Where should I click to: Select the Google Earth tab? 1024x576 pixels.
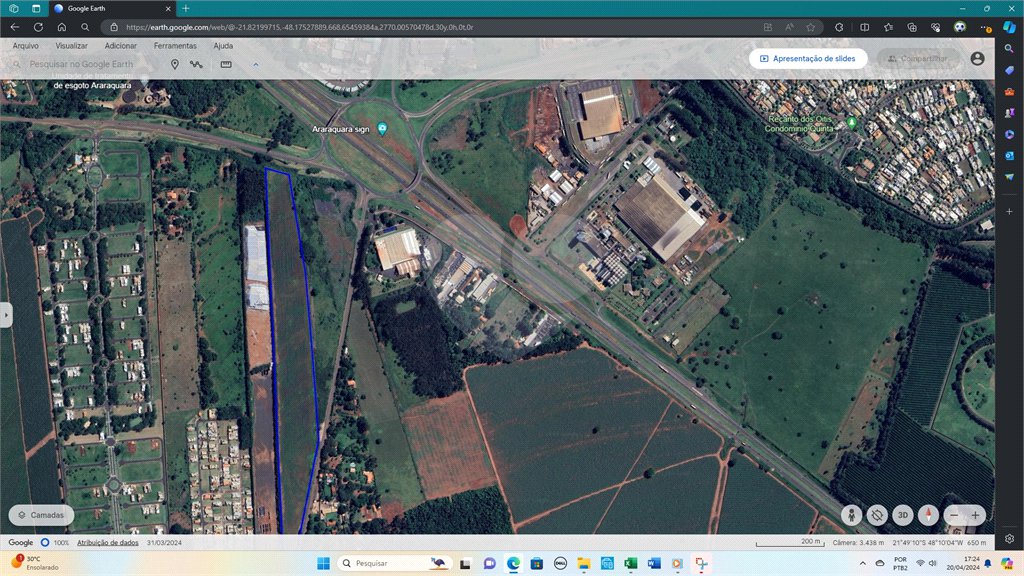[x=112, y=8]
